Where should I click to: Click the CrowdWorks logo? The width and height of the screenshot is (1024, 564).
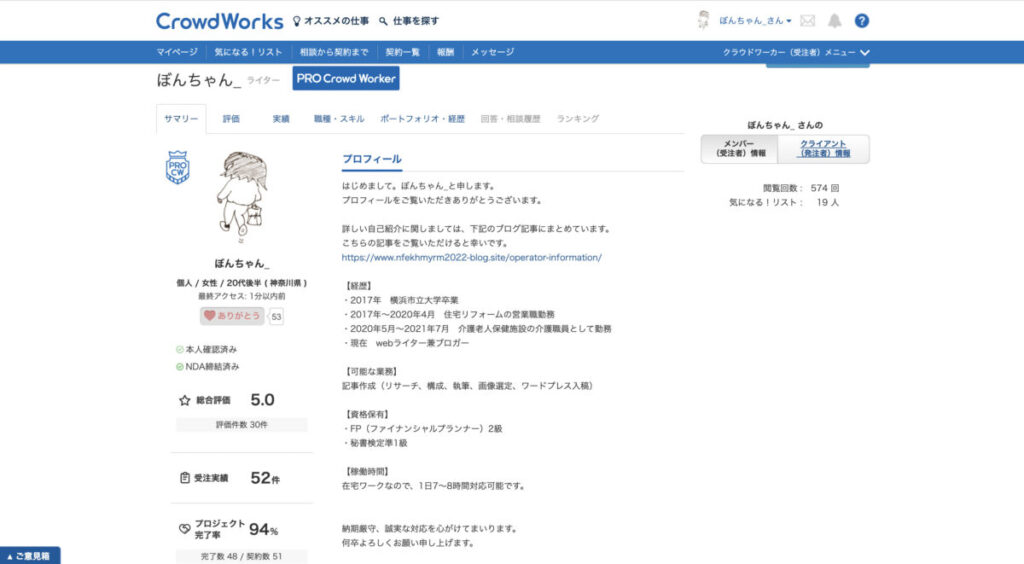pos(219,21)
